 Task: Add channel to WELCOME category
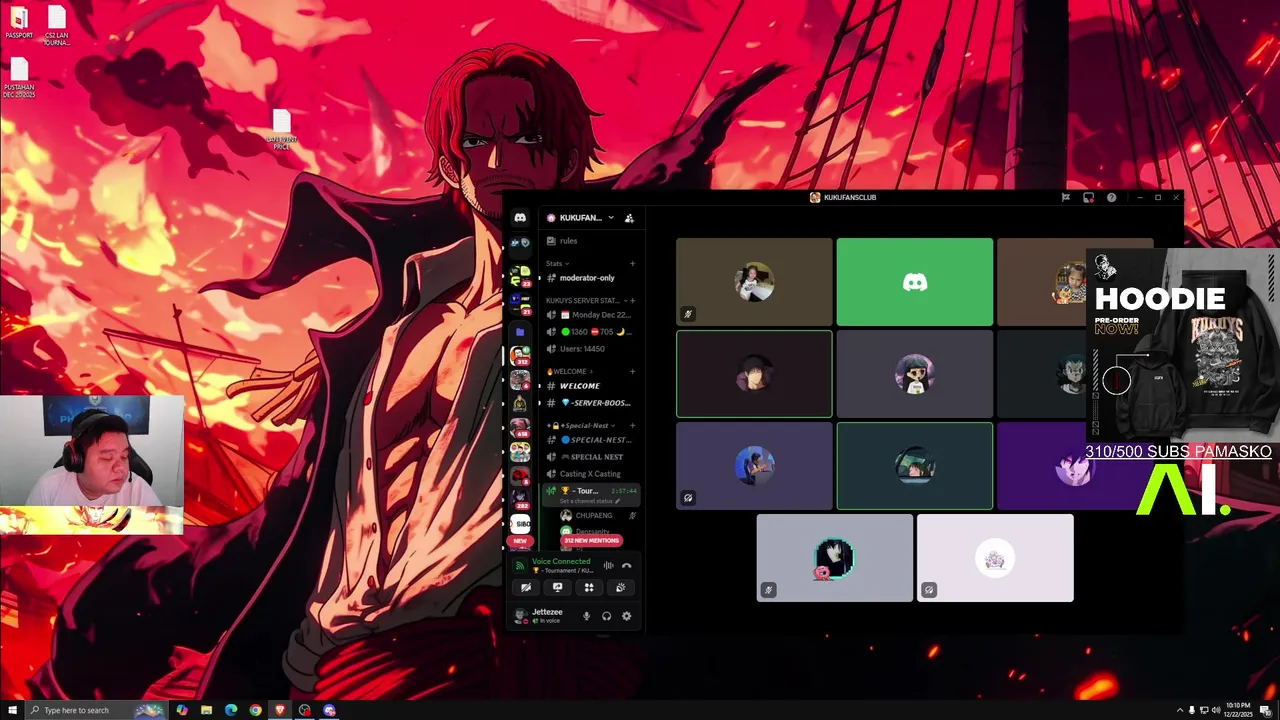tap(632, 372)
